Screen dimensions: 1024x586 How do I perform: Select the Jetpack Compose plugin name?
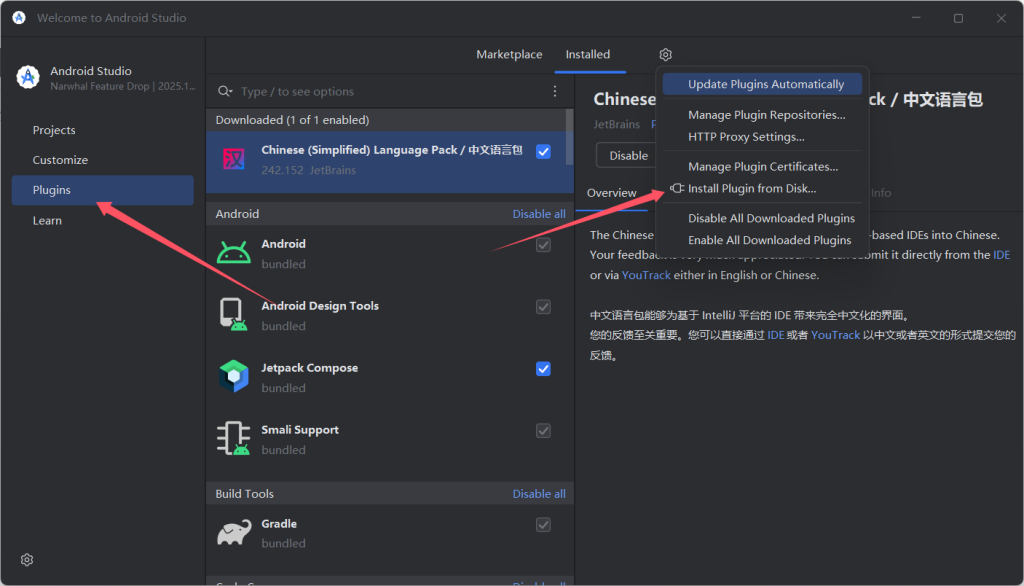[310, 368]
